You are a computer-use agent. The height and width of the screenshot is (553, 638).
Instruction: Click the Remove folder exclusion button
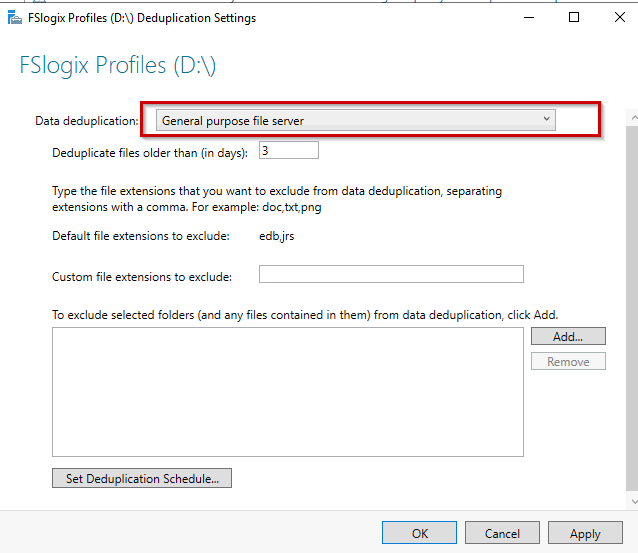tap(568, 361)
